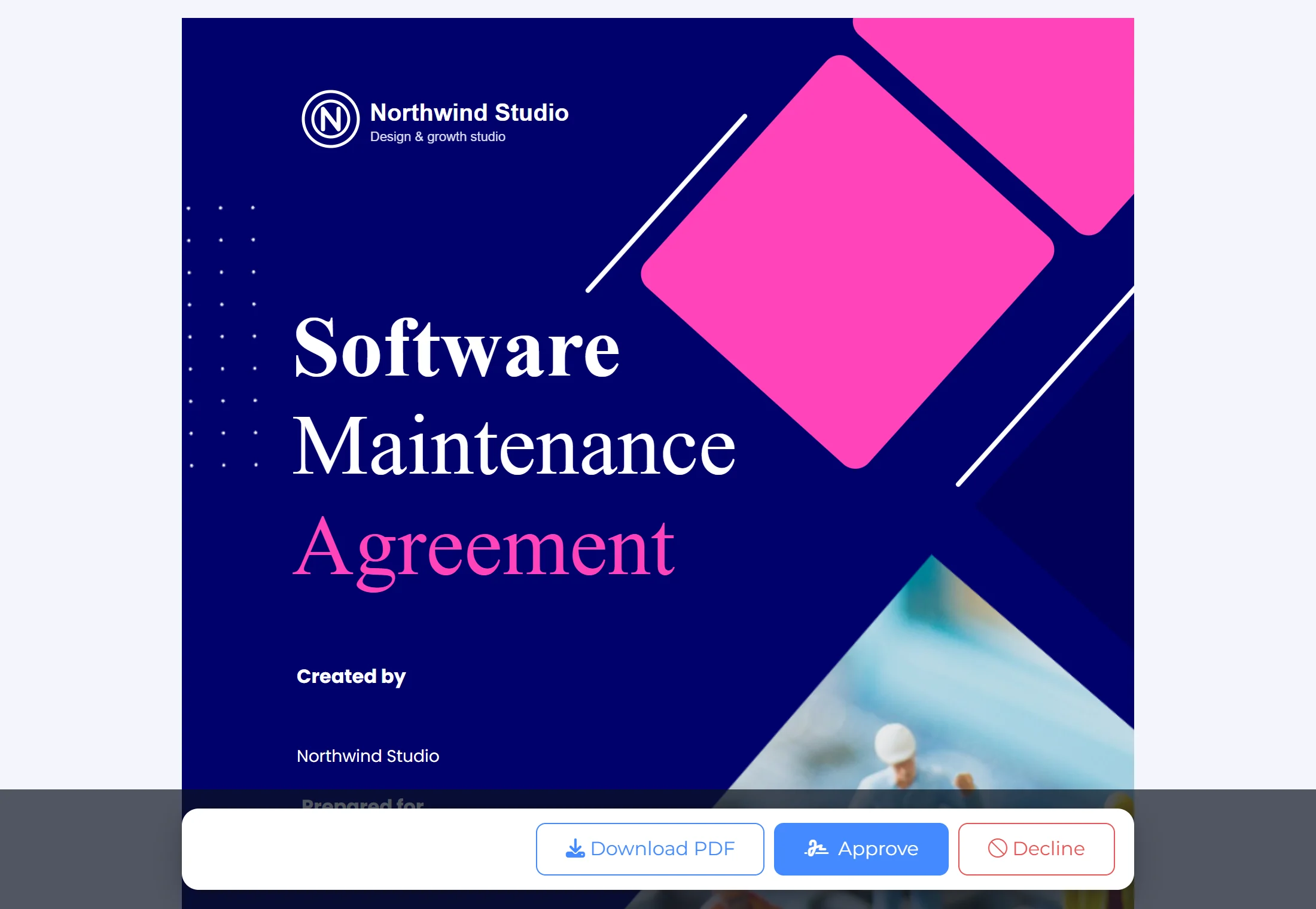Select 'Northwind Studio' under Created by
This screenshot has height=909, width=1316.
pyautogui.click(x=368, y=756)
